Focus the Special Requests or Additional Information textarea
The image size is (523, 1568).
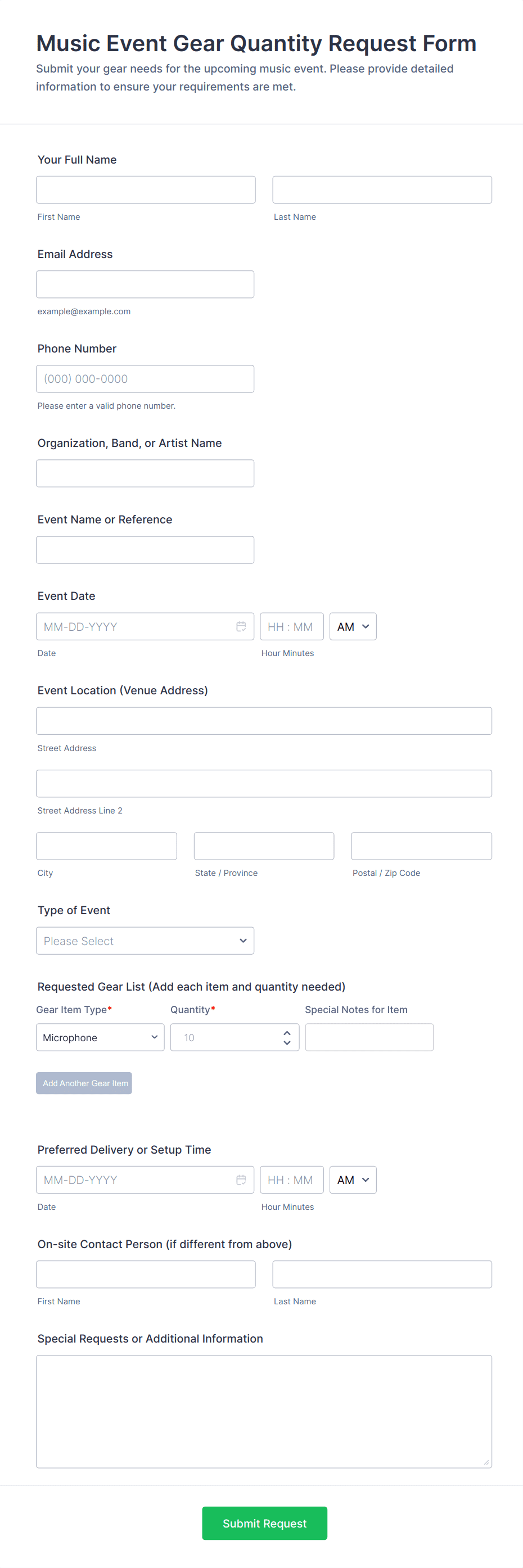tap(264, 1411)
